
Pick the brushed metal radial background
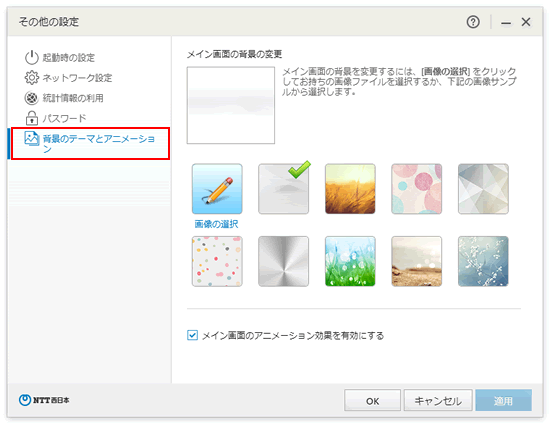[x=284, y=261]
